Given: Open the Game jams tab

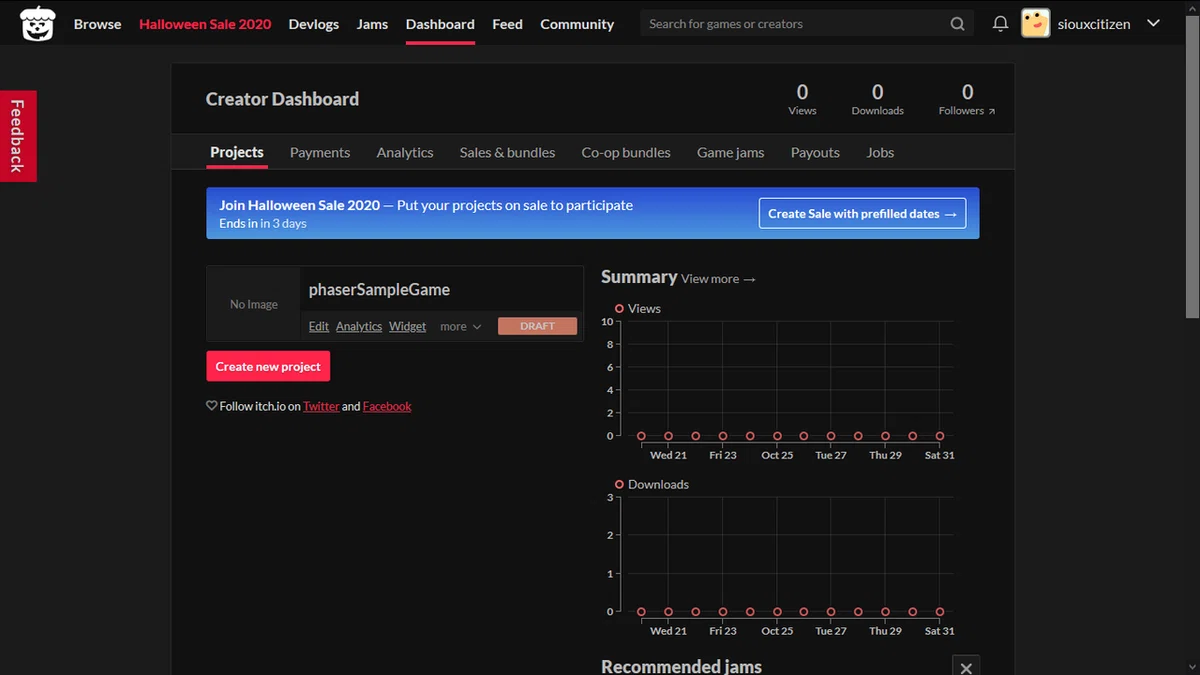Looking at the screenshot, I should tap(730, 152).
